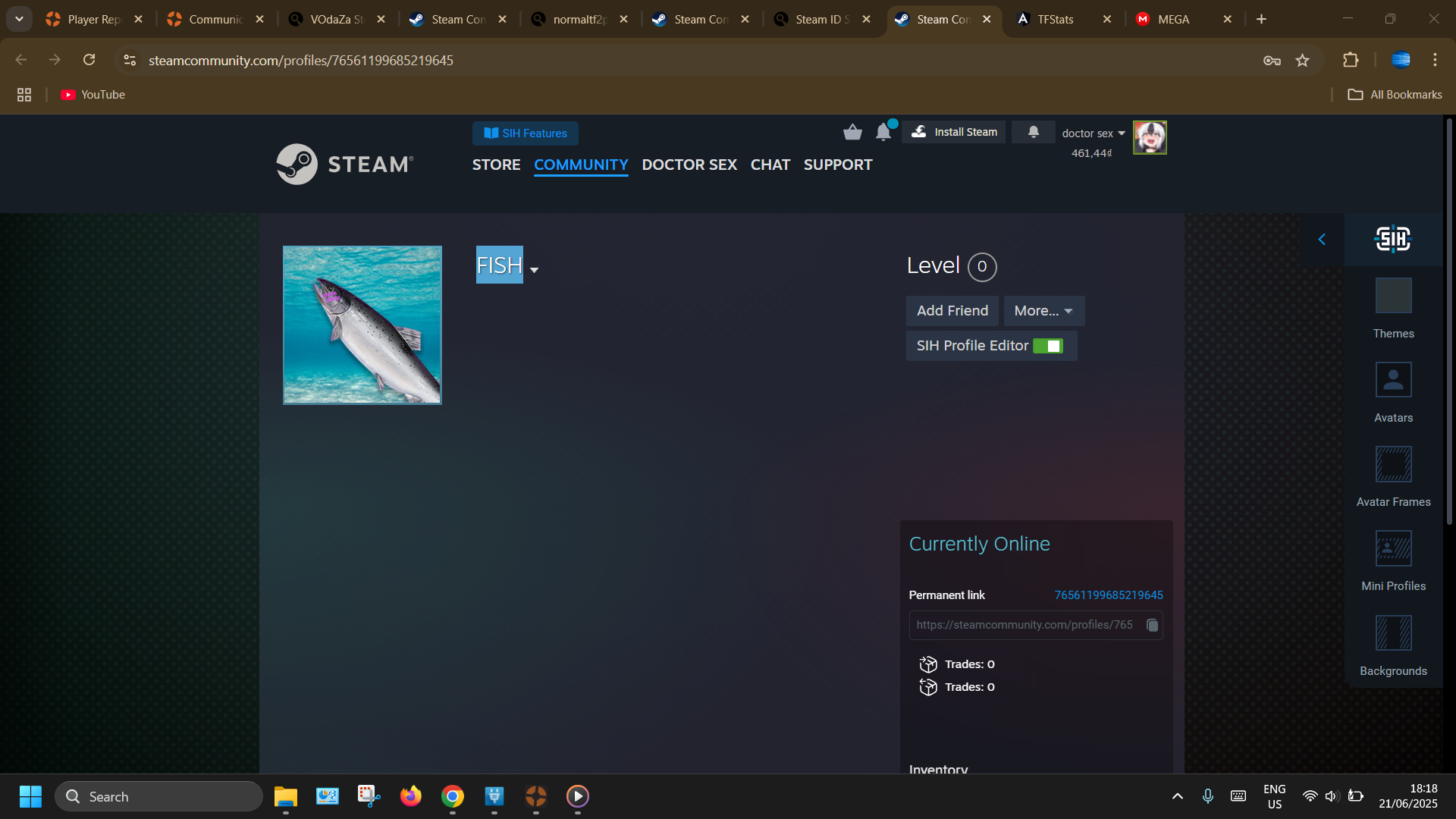Click the first Trades: 0 box icon
Screen dimensions: 1456x819
click(x=928, y=664)
